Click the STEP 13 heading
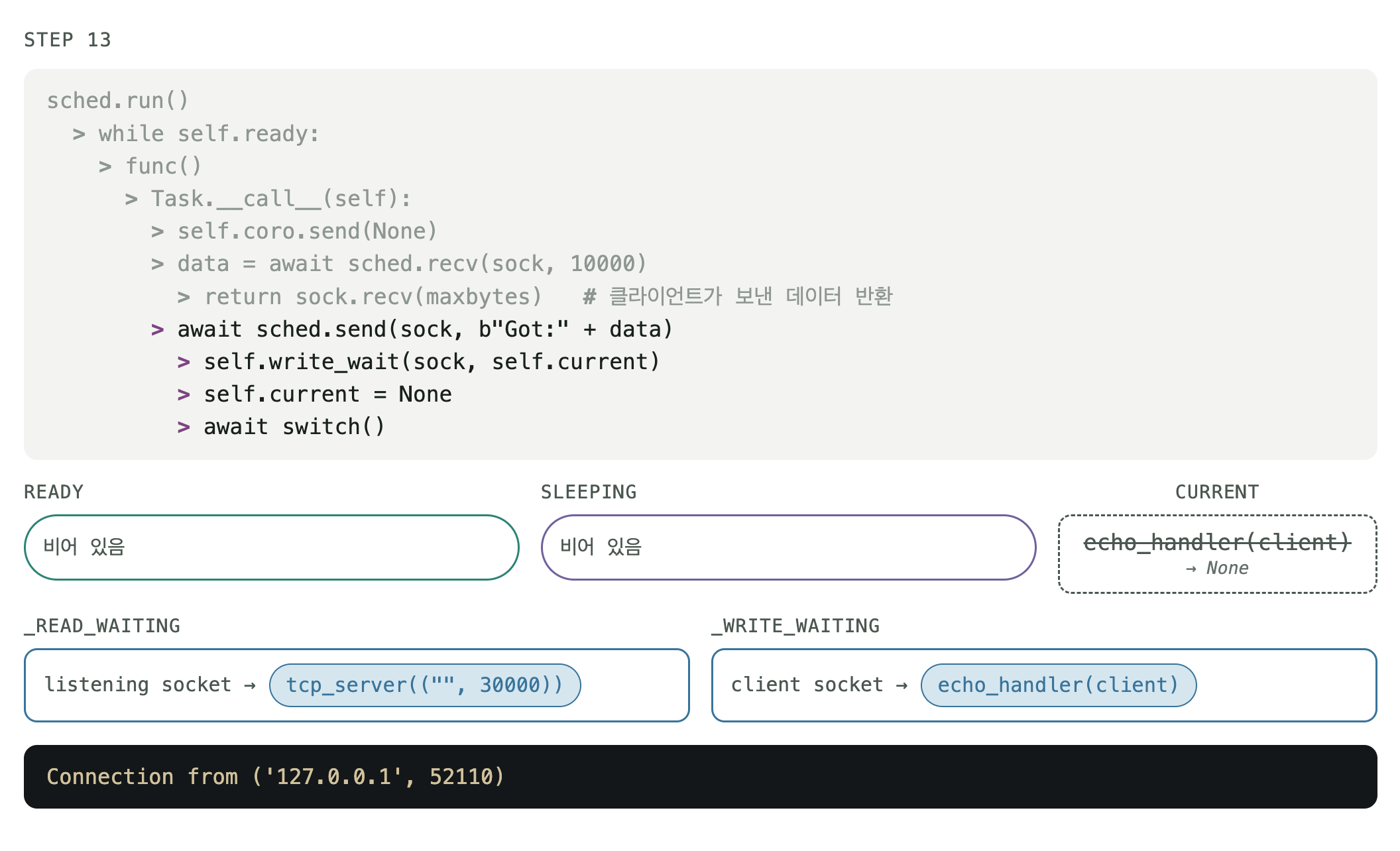Screen dimensions: 1400x851 tap(68, 40)
